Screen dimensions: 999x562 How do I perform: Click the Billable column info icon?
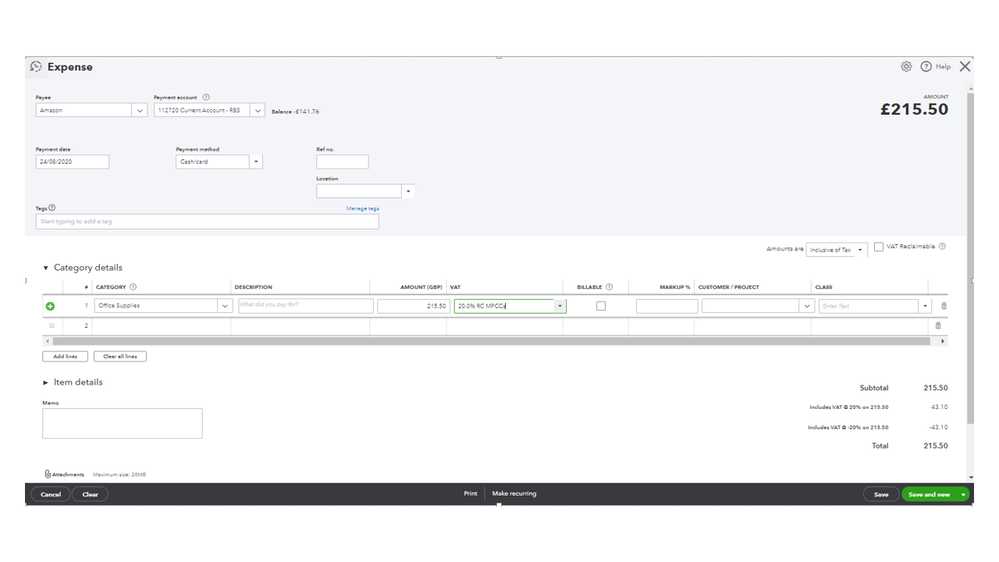609,287
